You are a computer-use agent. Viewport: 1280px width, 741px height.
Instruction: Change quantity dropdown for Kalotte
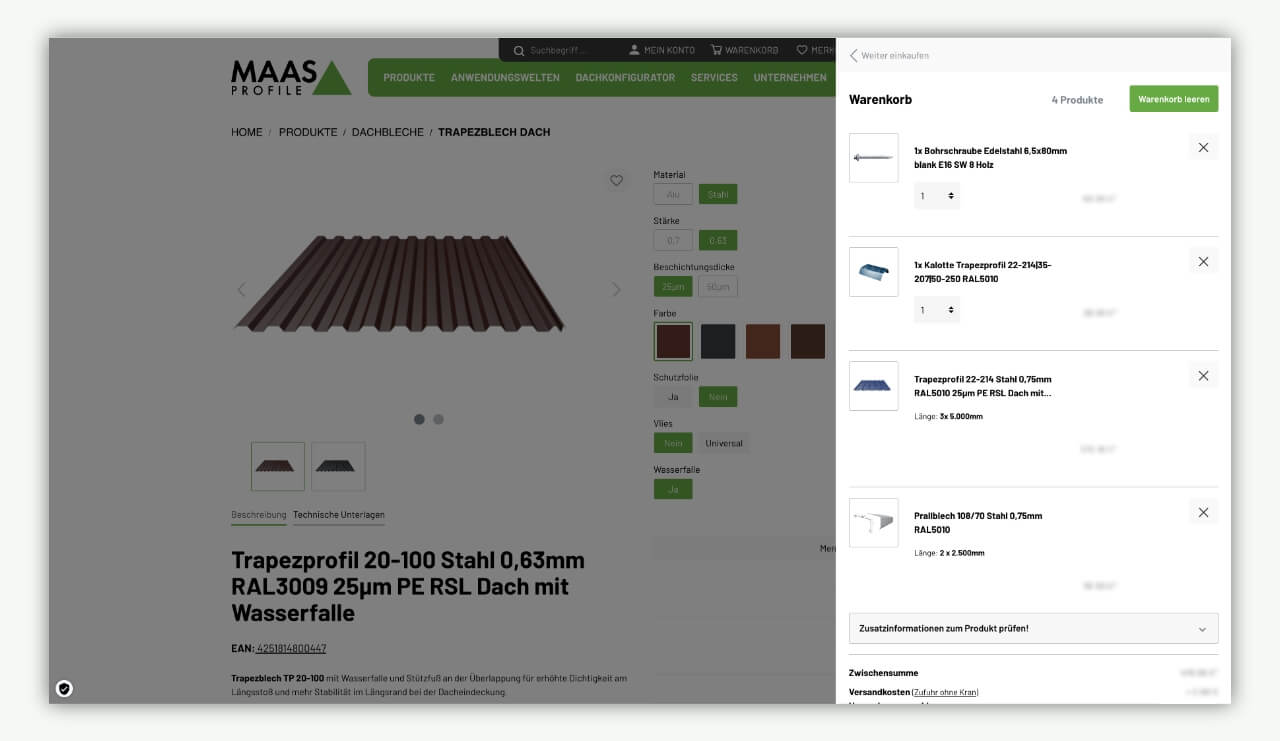pos(937,310)
